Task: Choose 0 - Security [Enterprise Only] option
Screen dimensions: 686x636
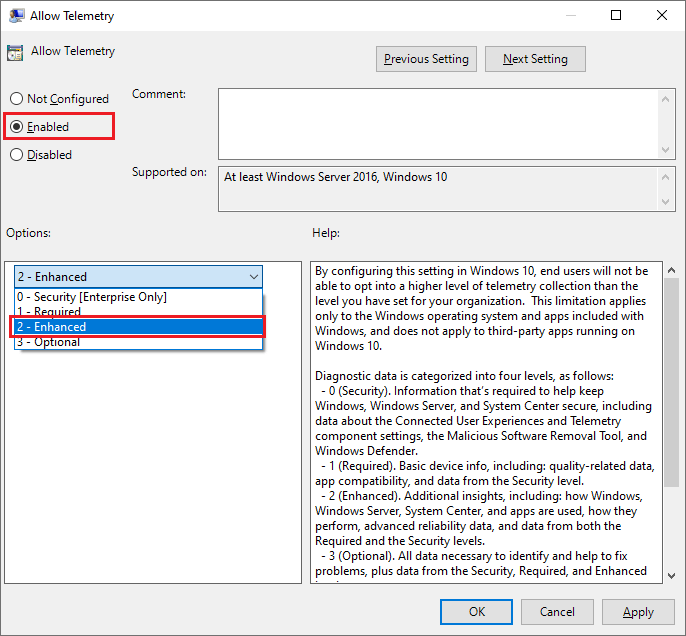Action: (x=91, y=297)
